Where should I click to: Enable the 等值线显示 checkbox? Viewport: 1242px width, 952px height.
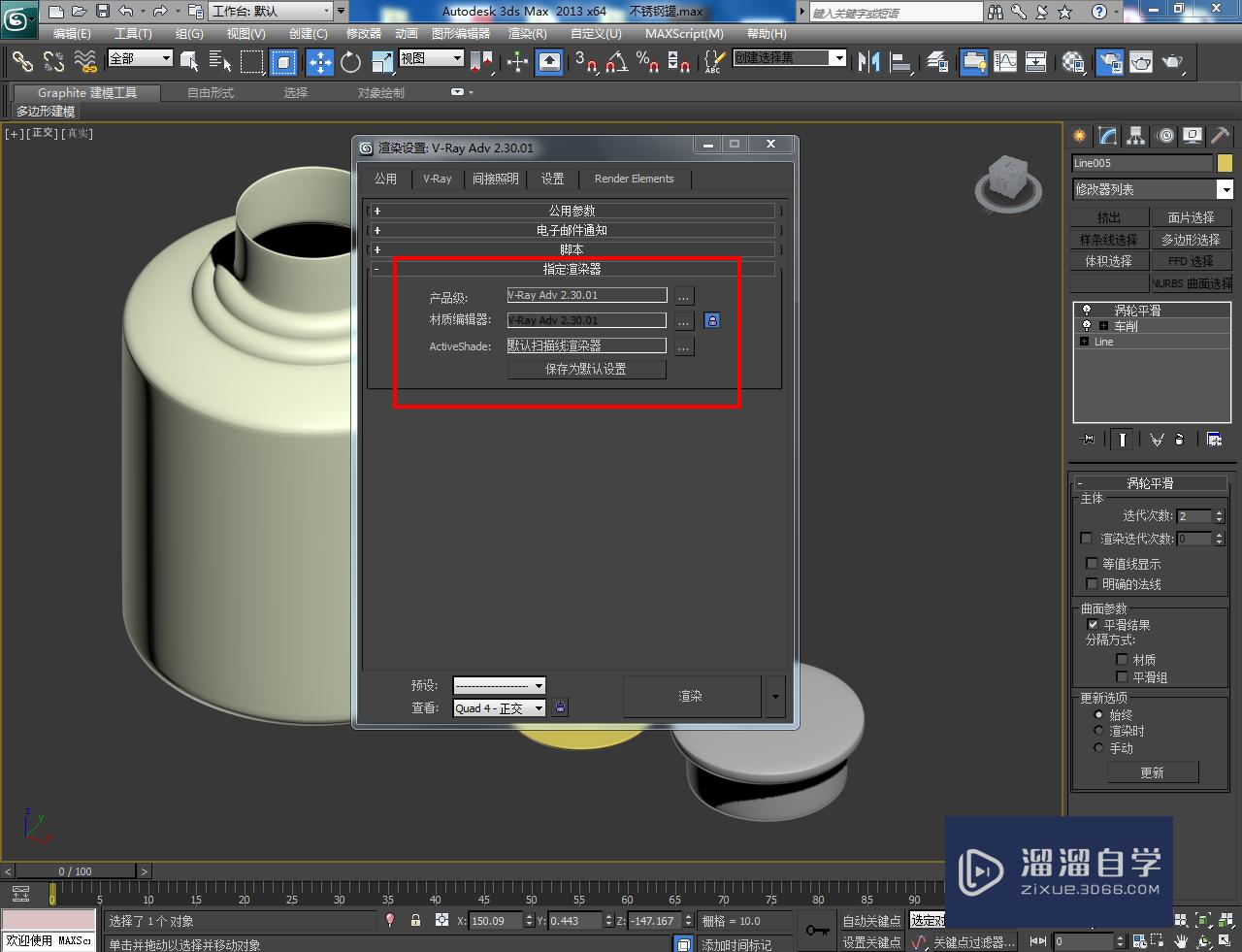pyautogui.click(x=1092, y=563)
